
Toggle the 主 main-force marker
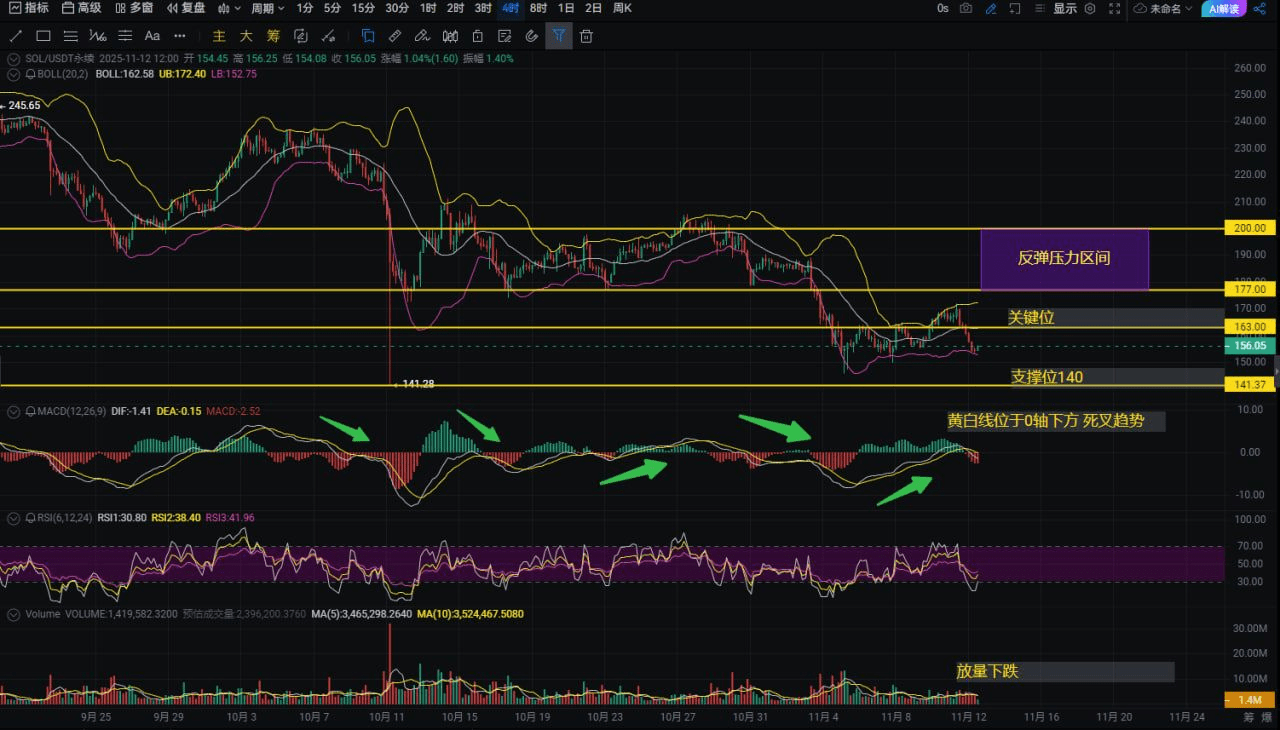click(x=219, y=36)
